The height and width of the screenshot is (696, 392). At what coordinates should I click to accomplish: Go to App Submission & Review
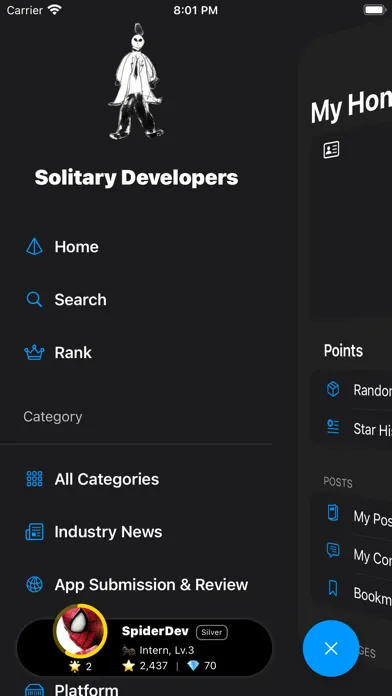[x=151, y=585]
